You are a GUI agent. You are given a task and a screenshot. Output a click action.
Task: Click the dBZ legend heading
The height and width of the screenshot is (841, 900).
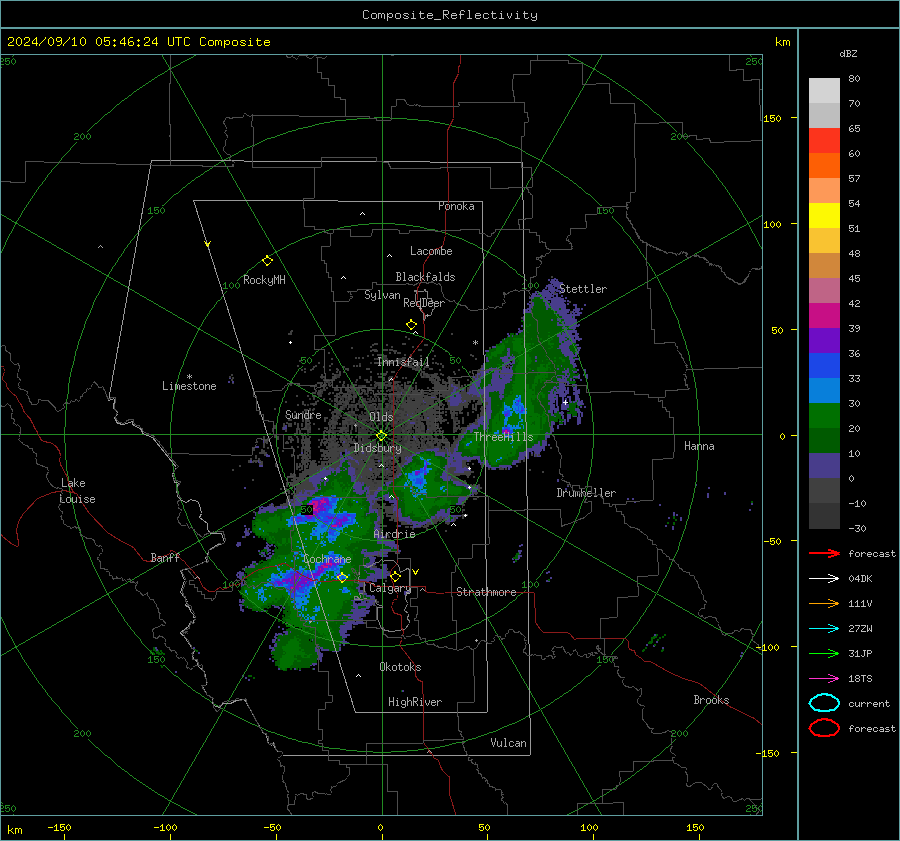(848, 53)
